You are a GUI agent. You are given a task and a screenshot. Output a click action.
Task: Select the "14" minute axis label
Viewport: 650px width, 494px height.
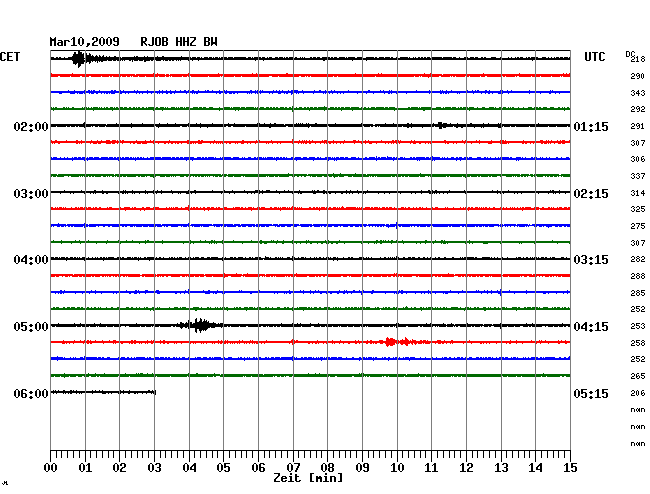pyautogui.click(x=535, y=468)
